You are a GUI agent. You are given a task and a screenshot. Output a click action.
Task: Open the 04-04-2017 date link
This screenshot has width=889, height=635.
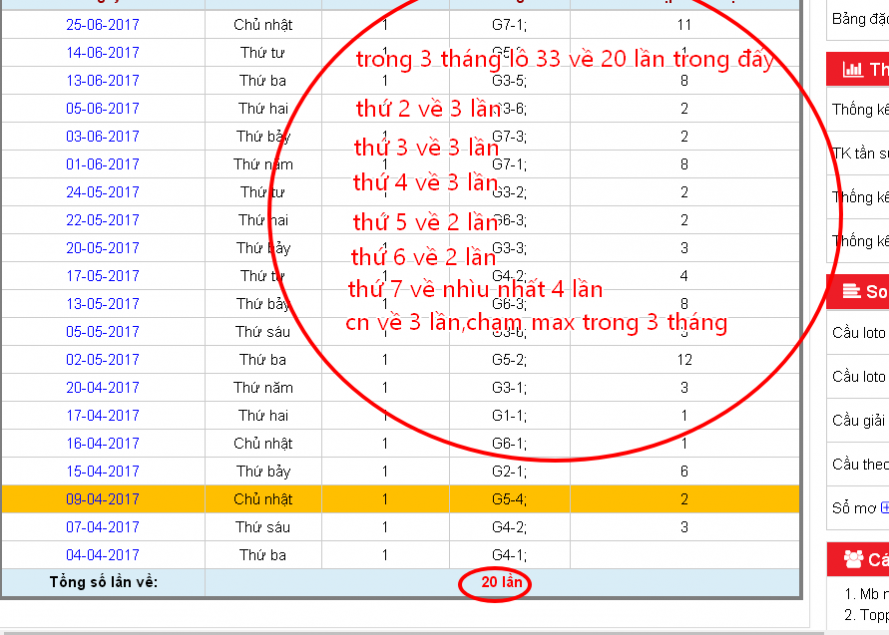pos(103,555)
